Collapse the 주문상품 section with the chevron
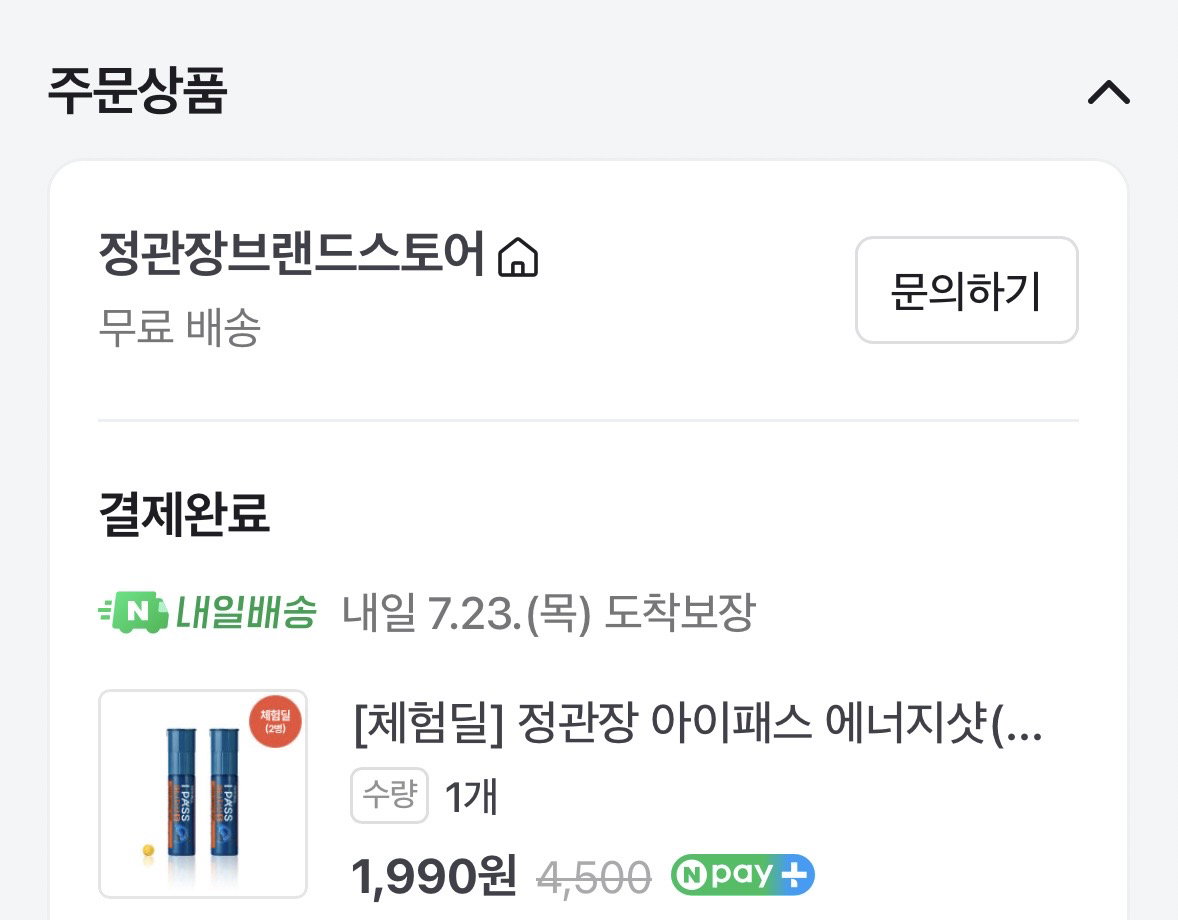This screenshot has width=1178, height=920. 1109,93
